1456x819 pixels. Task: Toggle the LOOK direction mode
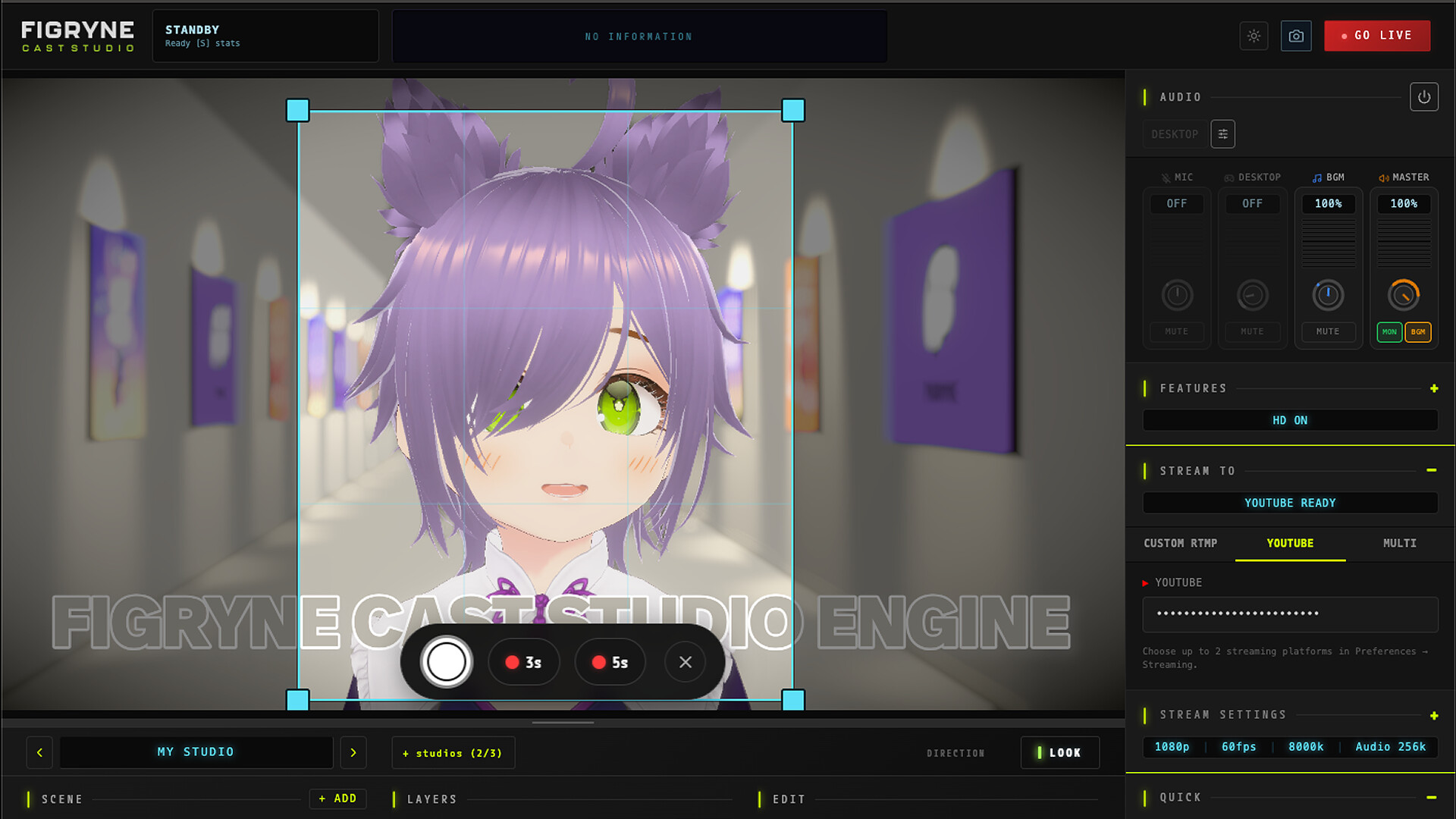[x=1059, y=752]
